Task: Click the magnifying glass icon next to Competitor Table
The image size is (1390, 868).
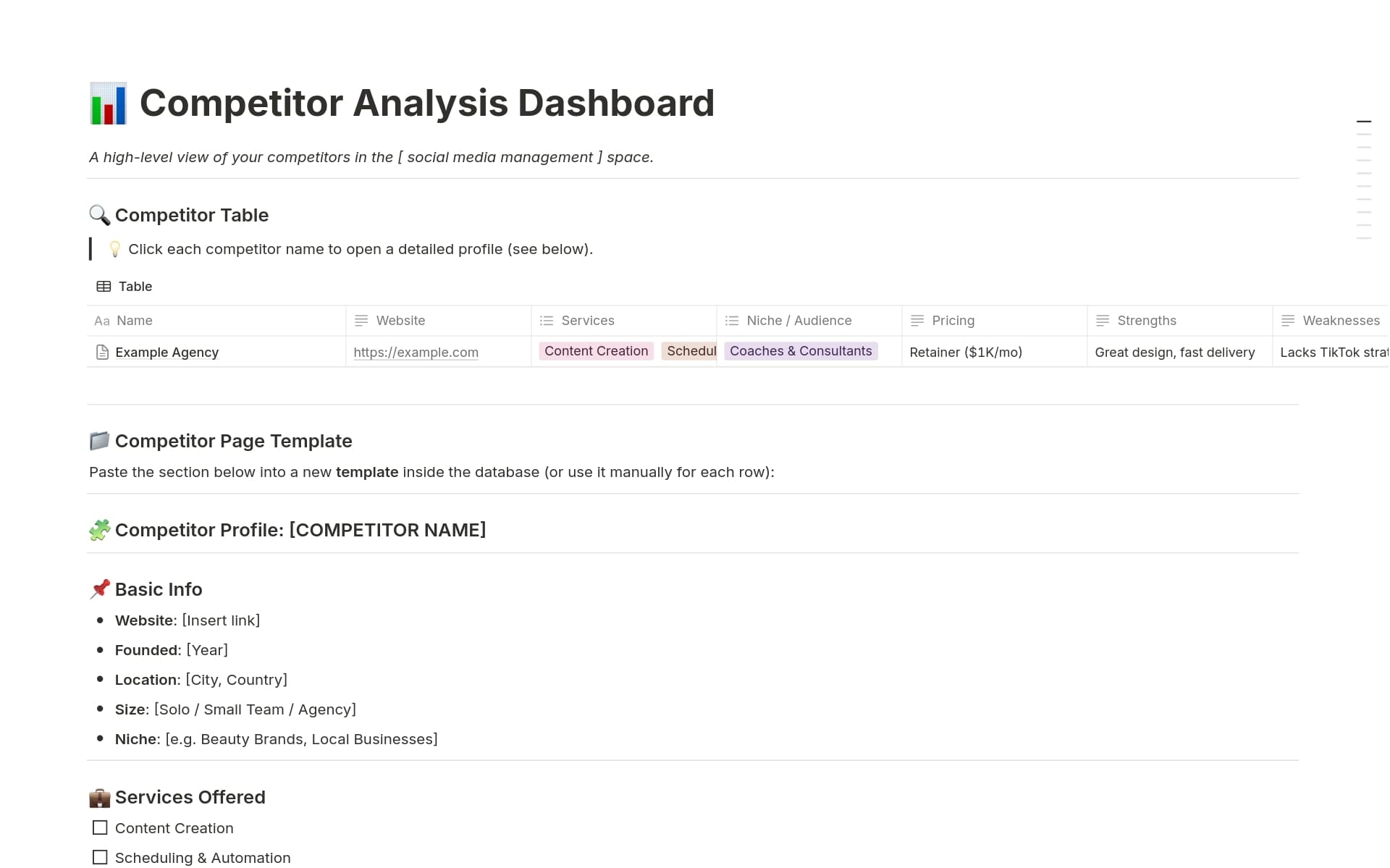Action: [99, 215]
